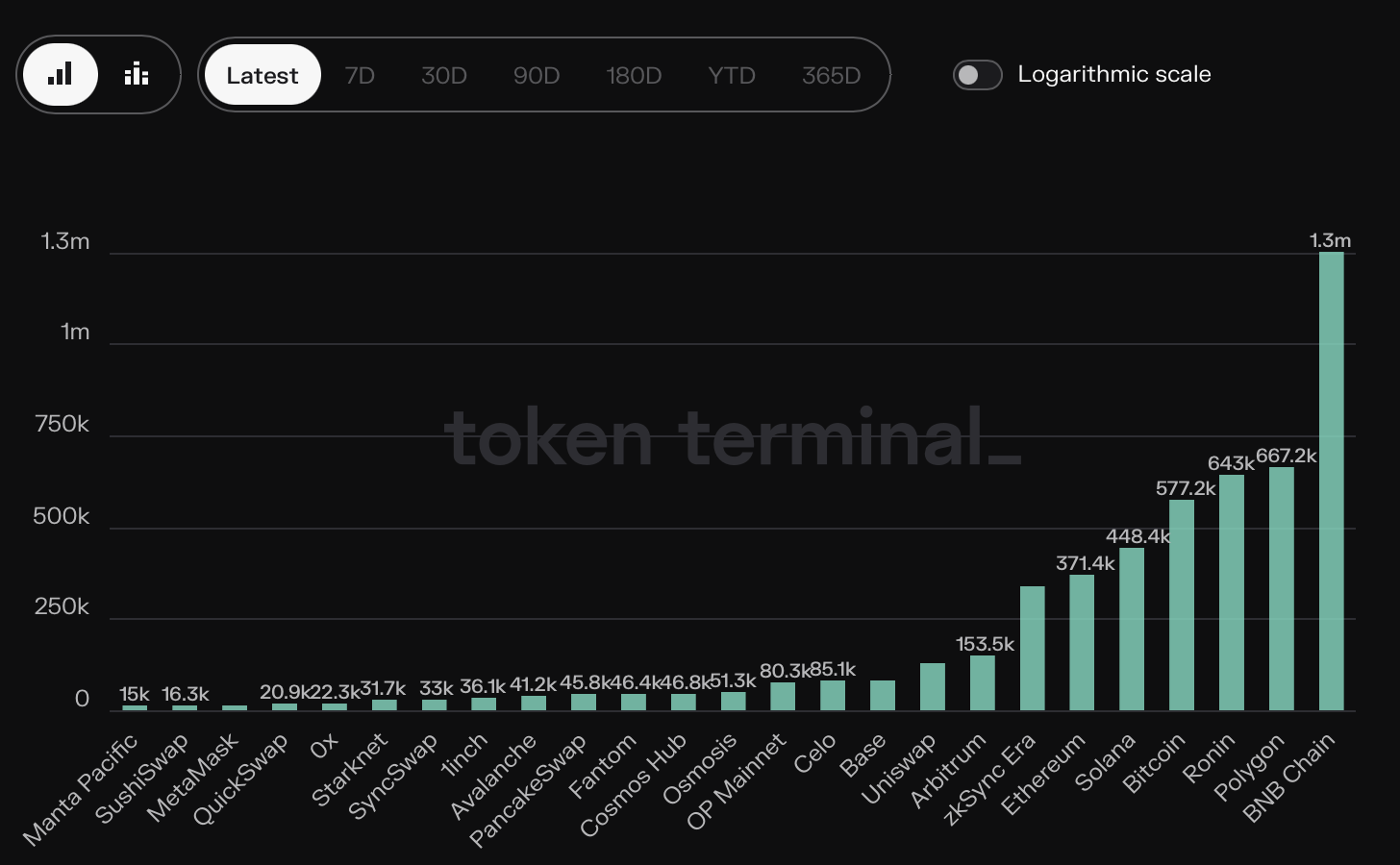
Task: Click the 371.4k value label
Action: click(1086, 563)
